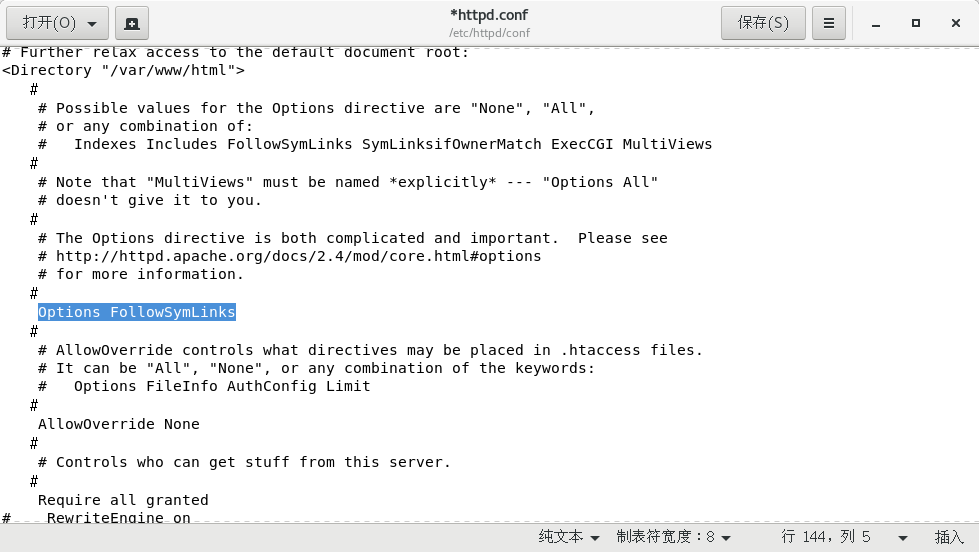Click the highlighted Options FollowSymLinks text
The image size is (979, 552).
(x=137, y=312)
